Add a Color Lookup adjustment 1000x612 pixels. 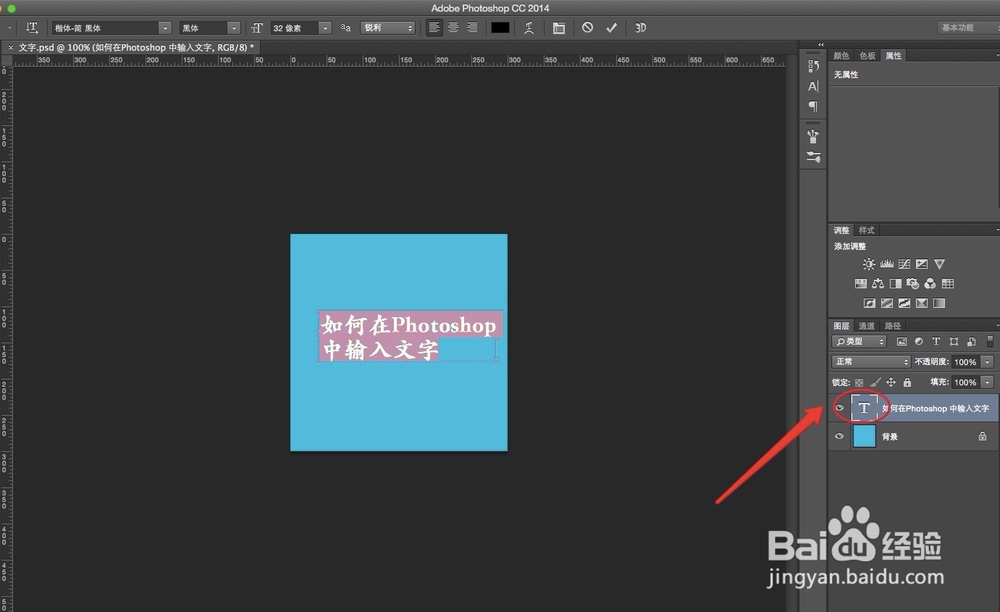pos(948,284)
